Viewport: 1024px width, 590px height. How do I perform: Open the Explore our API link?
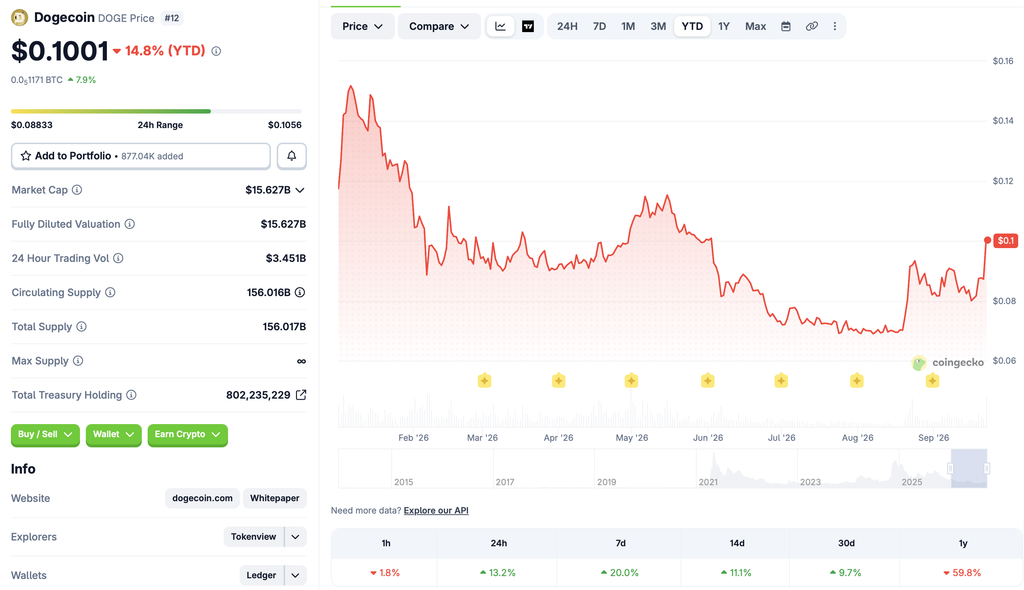pyautogui.click(x=436, y=510)
